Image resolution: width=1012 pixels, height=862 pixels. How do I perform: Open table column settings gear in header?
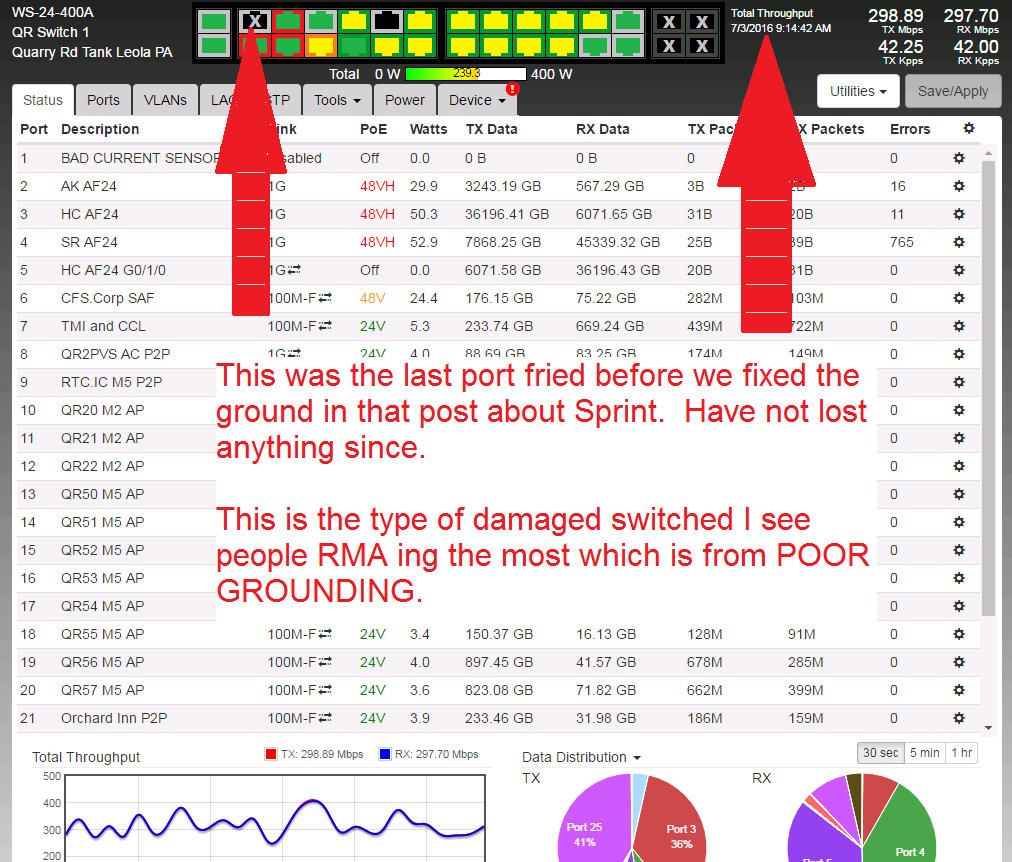[967, 128]
